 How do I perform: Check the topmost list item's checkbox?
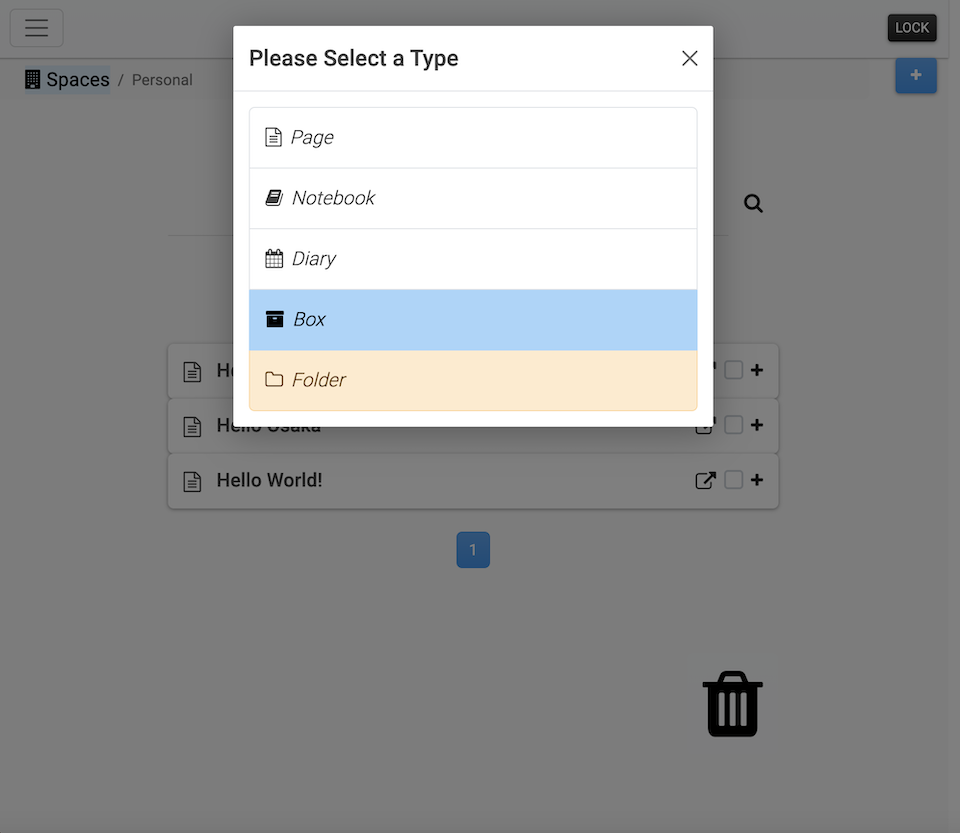pyautogui.click(x=733, y=370)
